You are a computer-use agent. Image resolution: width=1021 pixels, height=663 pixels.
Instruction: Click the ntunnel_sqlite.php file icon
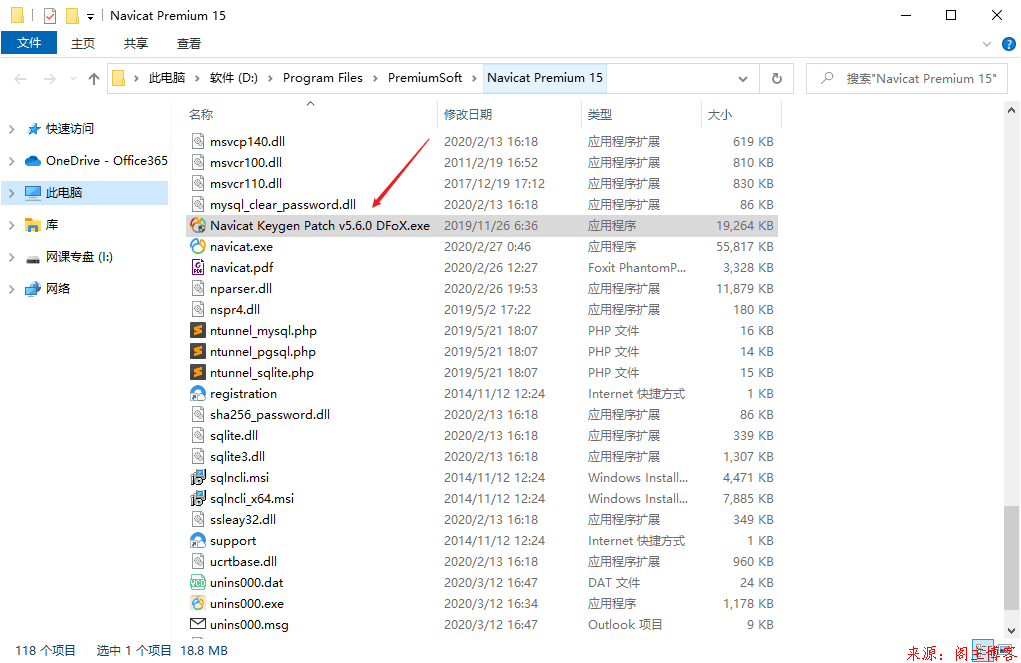(198, 372)
